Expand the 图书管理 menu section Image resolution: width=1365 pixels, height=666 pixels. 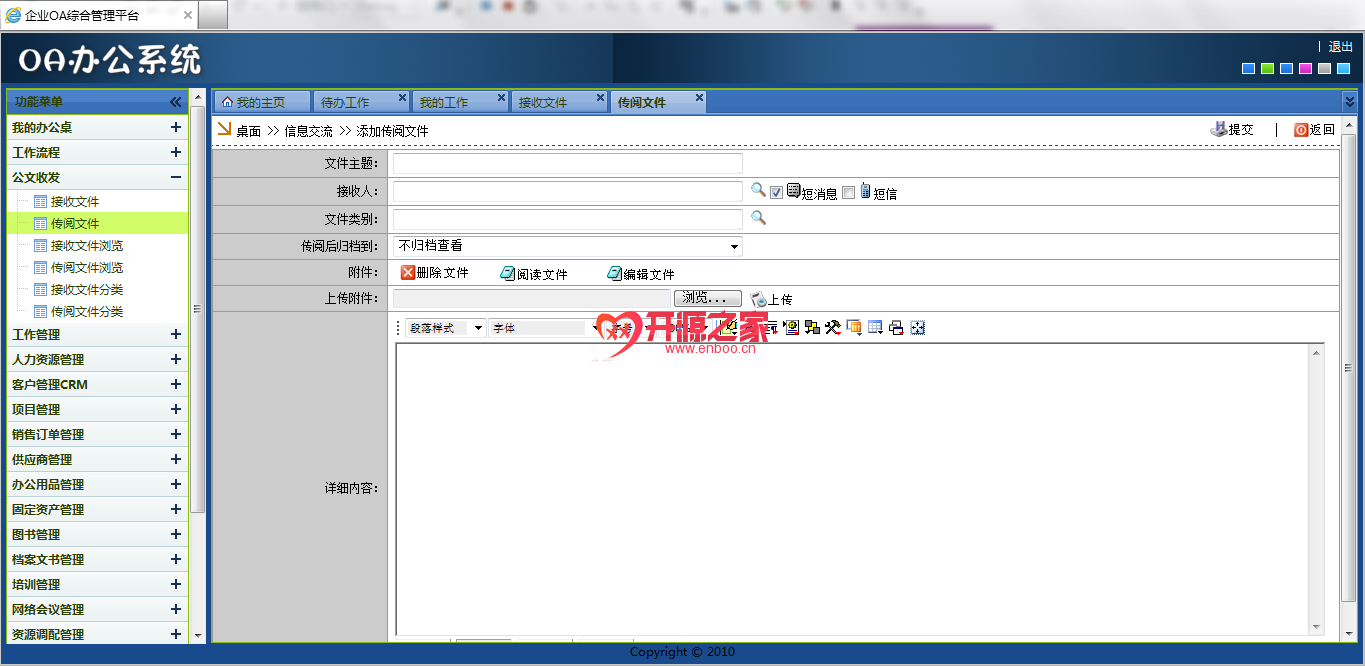(x=176, y=534)
